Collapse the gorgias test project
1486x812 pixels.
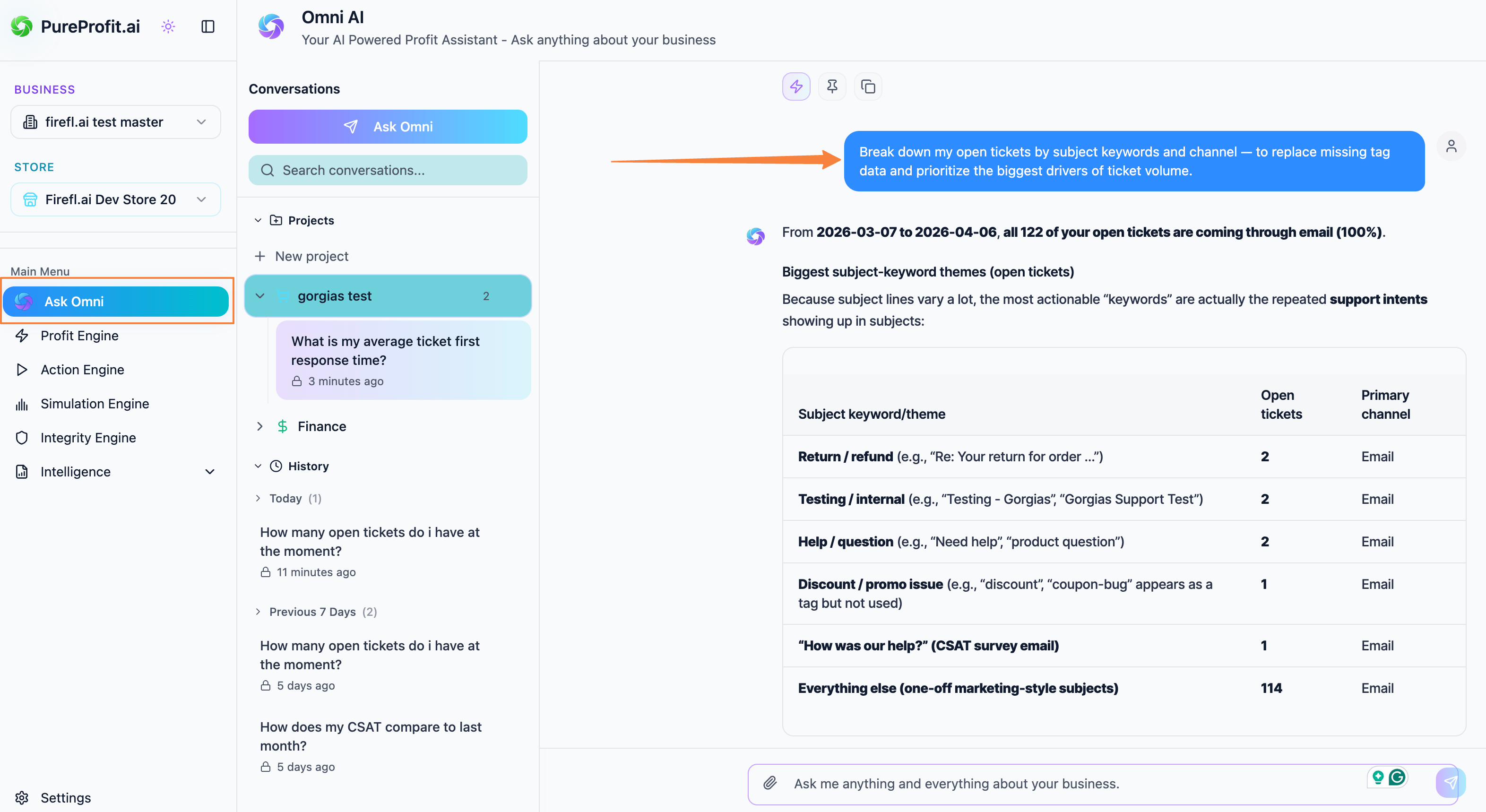[x=260, y=296]
